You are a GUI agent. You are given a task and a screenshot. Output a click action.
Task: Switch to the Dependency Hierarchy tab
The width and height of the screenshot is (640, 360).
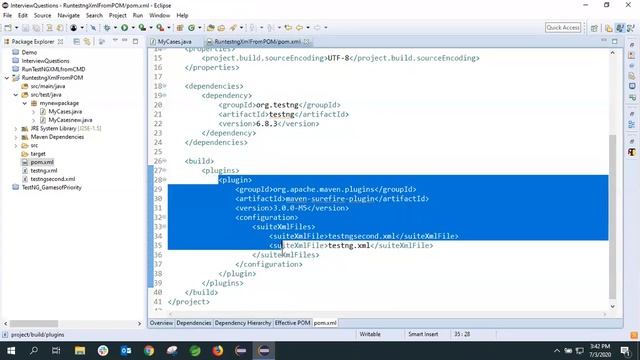click(x=243, y=323)
